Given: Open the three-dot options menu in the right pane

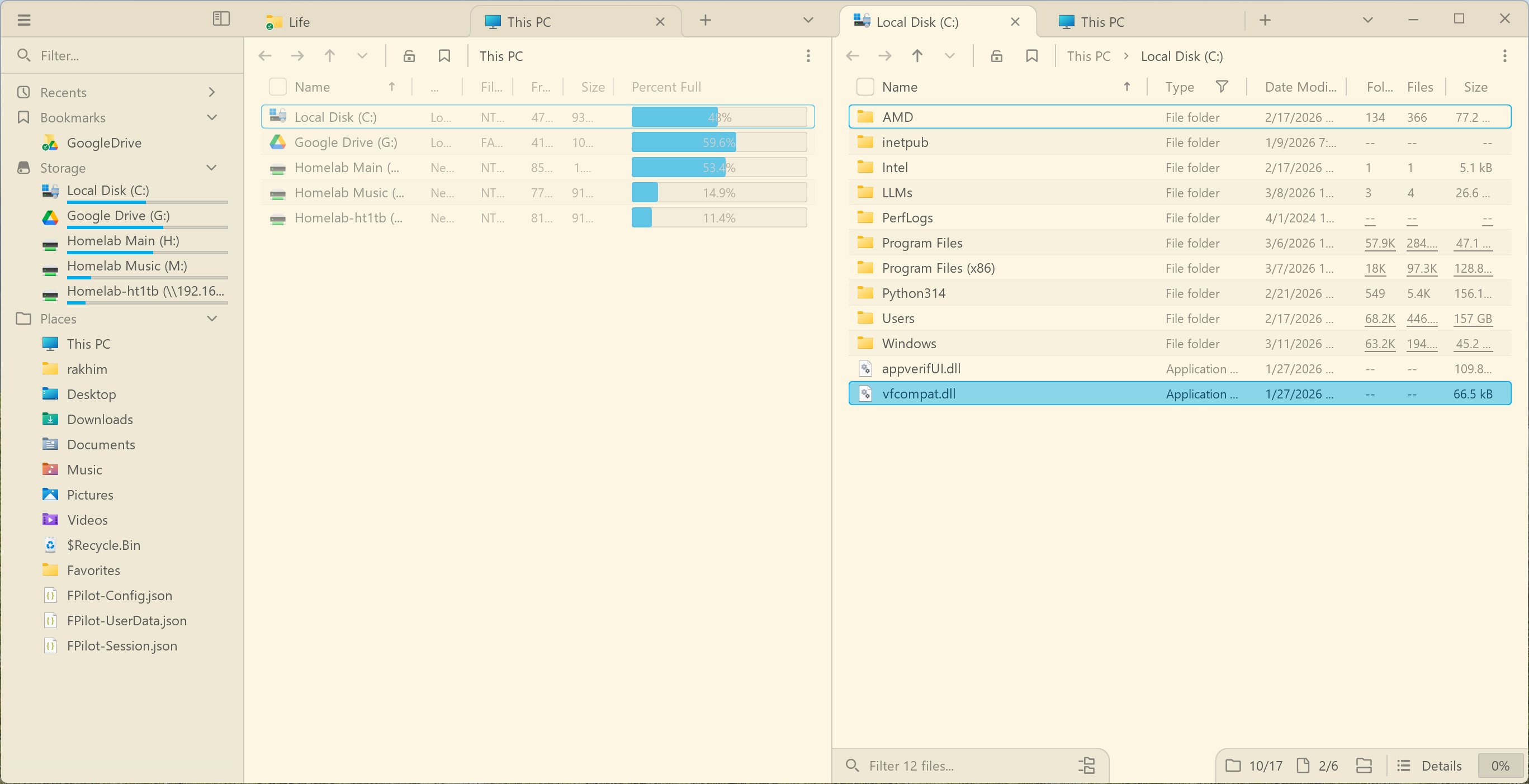Looking at the screenshot, I should pos(1506,56).
